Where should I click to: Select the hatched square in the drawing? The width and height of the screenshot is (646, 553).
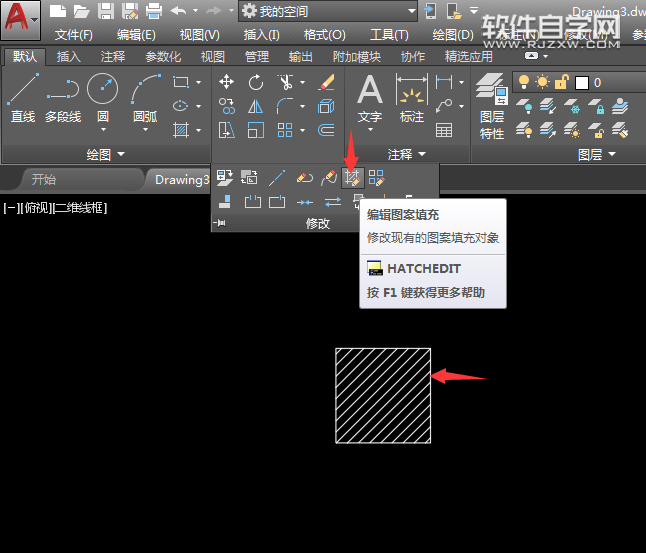383,395
